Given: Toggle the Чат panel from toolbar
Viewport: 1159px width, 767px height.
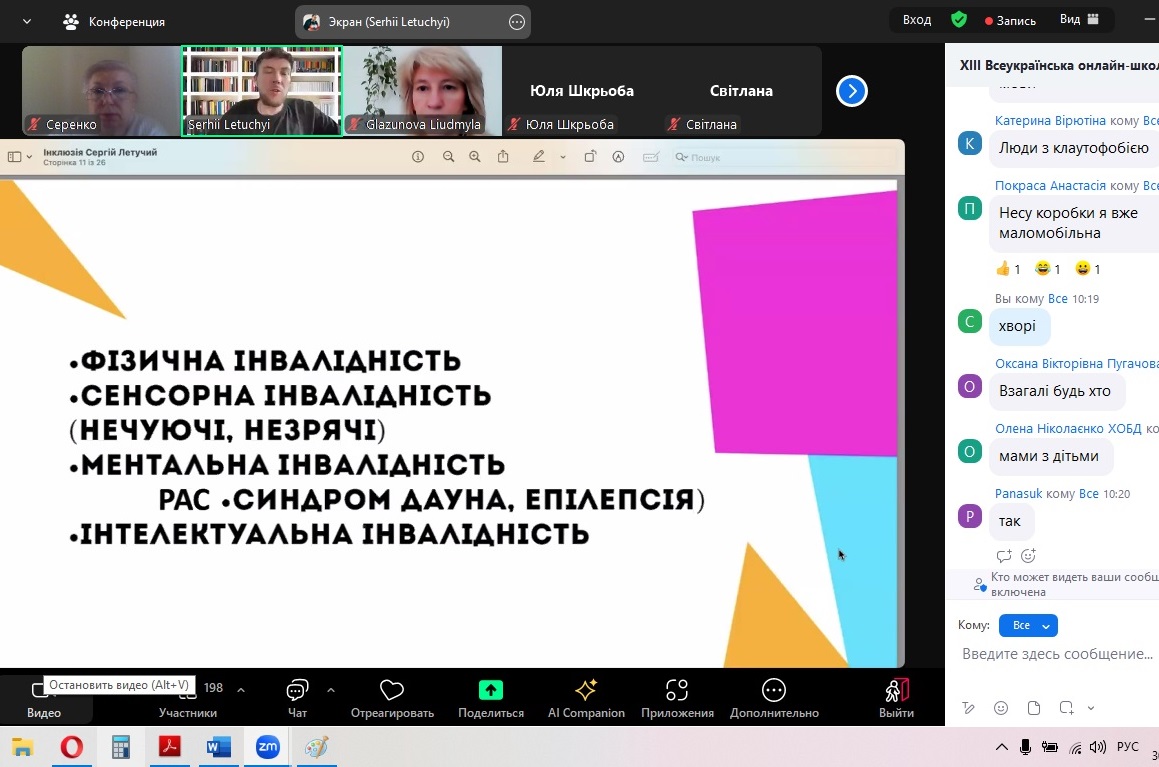Looking at the screenshot, I should pyautogui.click(x=297, y=698).
